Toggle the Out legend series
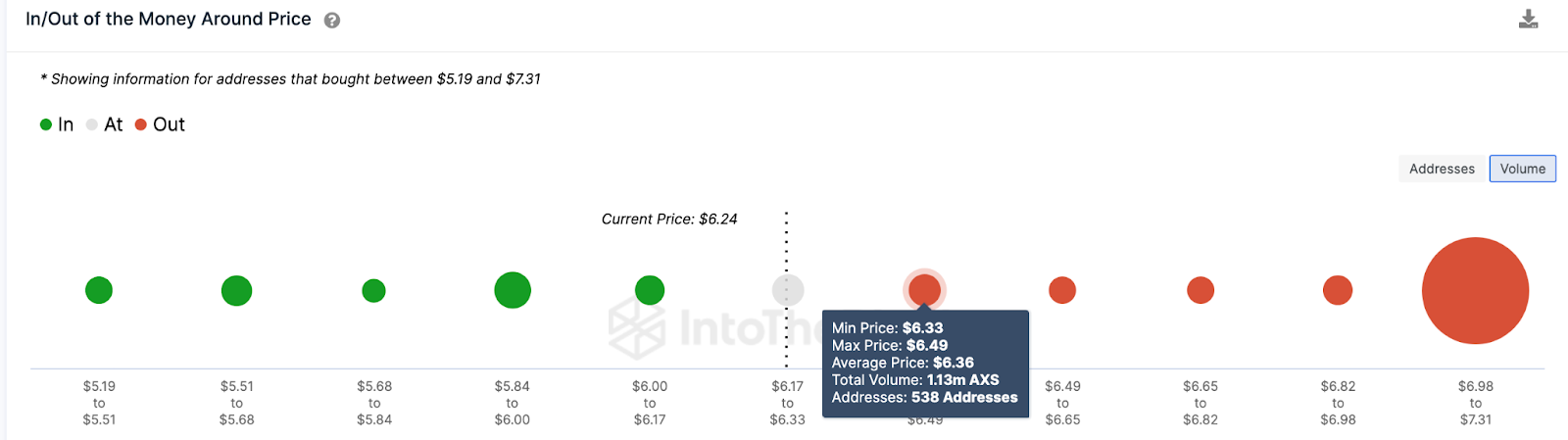 click(x=160, y=124)
